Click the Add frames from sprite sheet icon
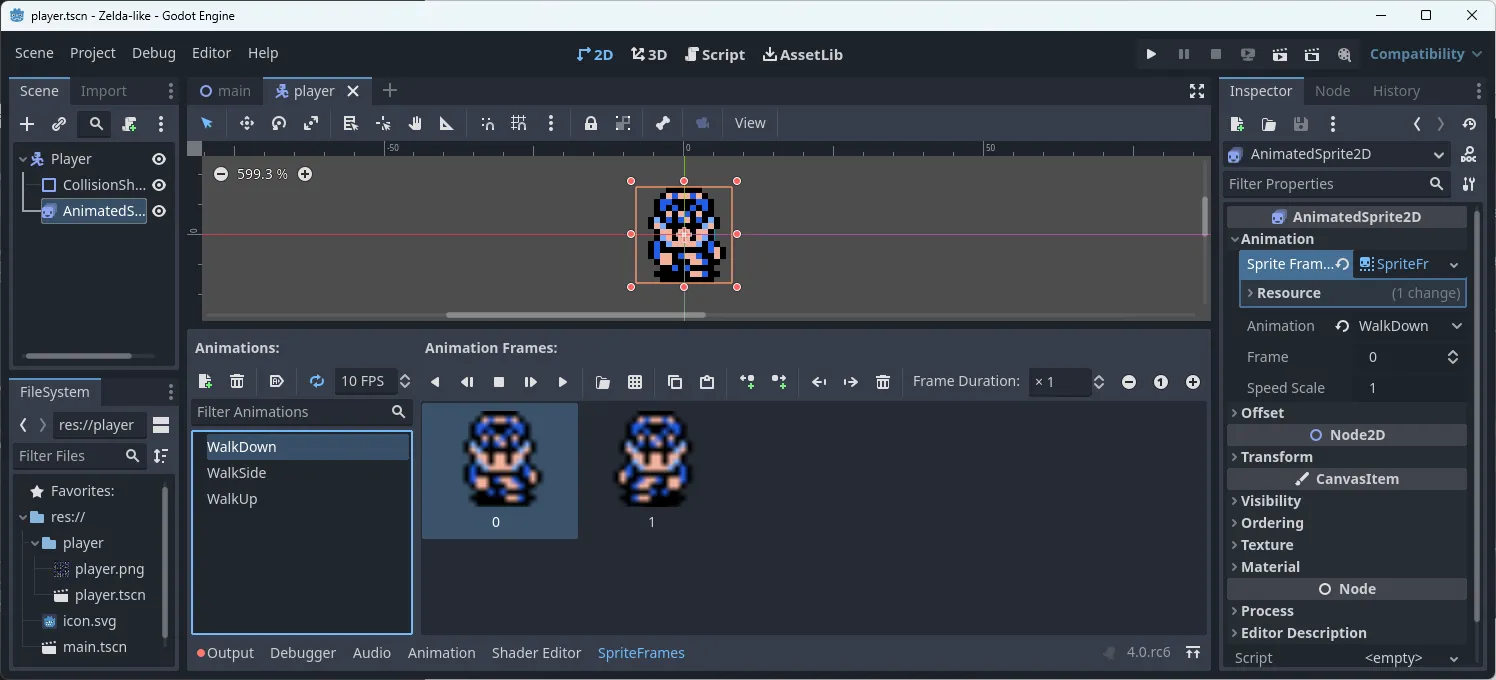Screen dimensions: 1496x680 (635, 381)
